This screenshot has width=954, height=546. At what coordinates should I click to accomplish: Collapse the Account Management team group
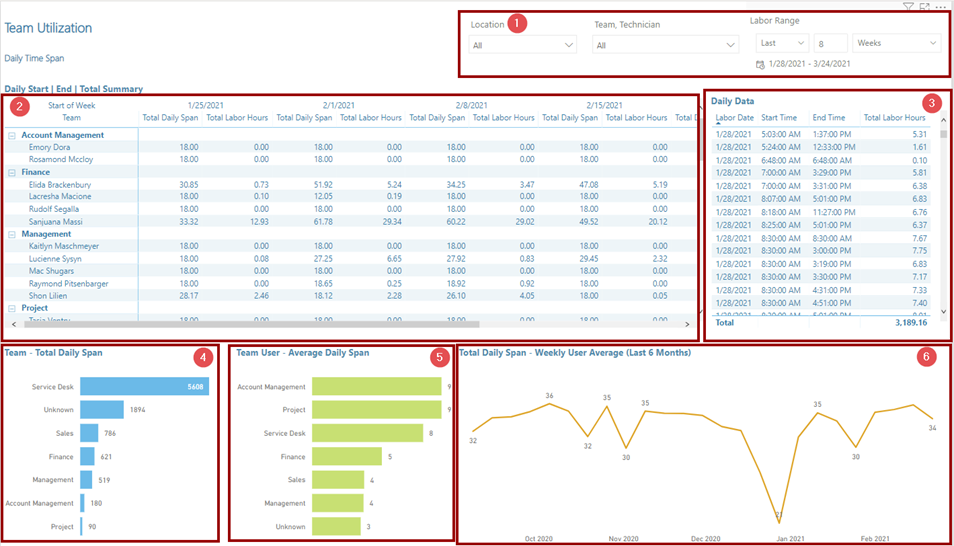click(11, 135)
